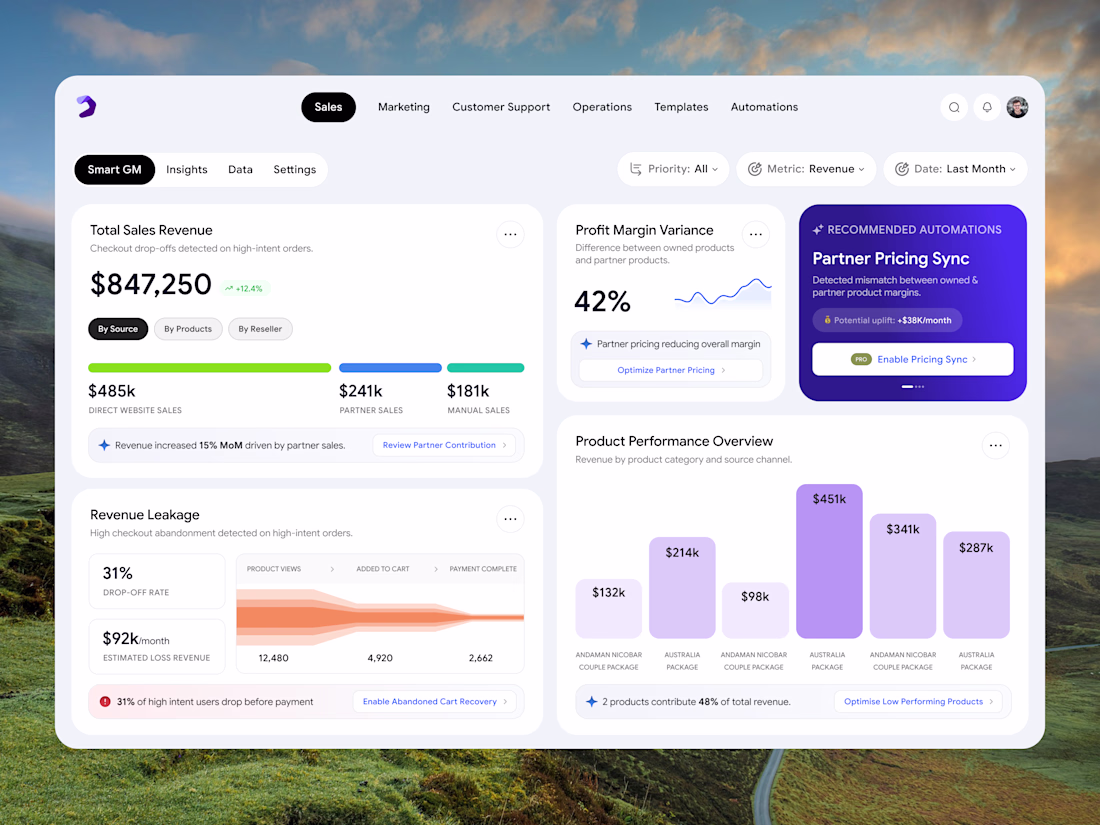Screen dimensions: 1100x825
Task: Open the Customer Support tab
Action: click(x=501, y=107)
